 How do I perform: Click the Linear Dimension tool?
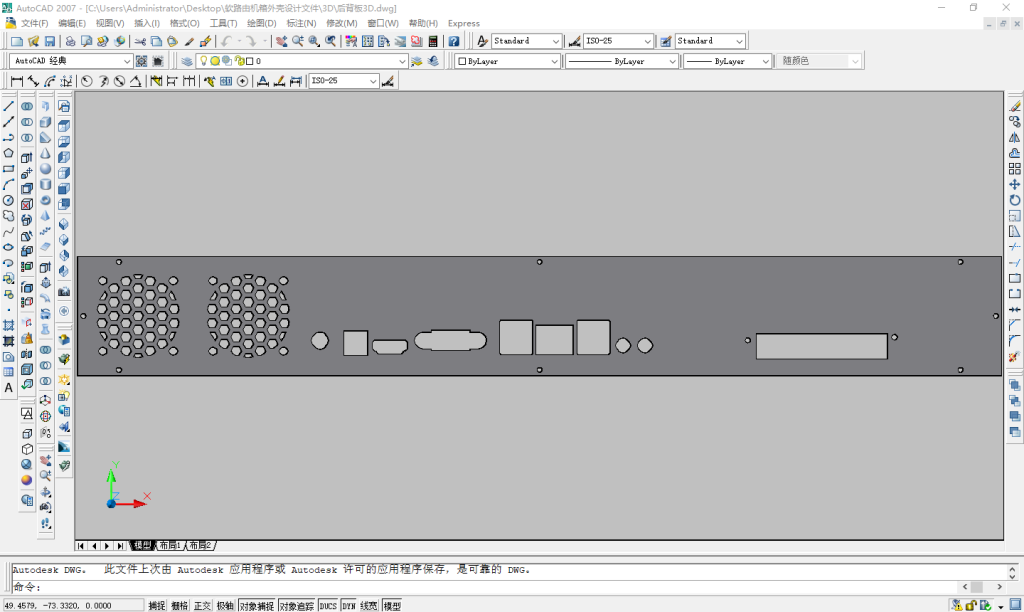pos(17,81)
